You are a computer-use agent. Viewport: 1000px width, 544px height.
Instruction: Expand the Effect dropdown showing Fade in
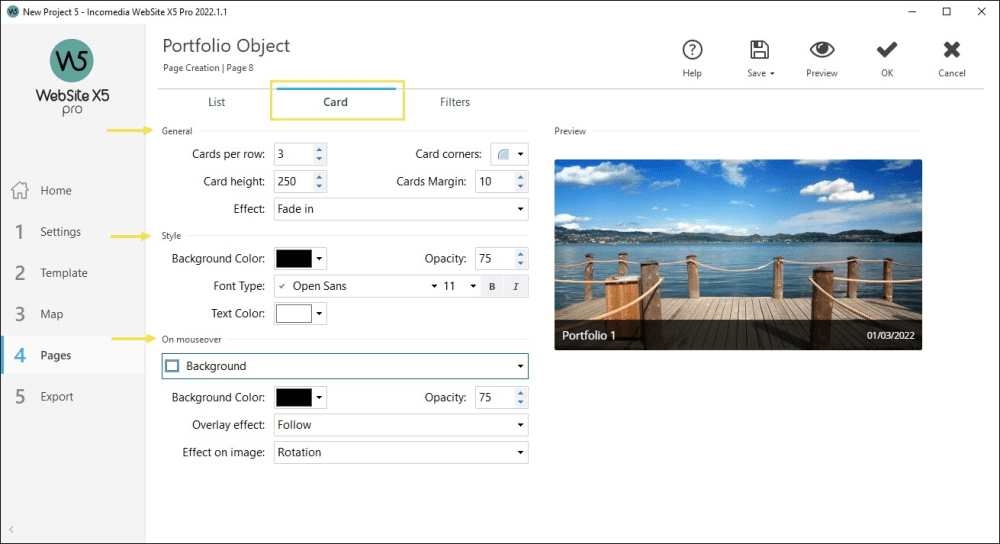(x=400, y=210)
